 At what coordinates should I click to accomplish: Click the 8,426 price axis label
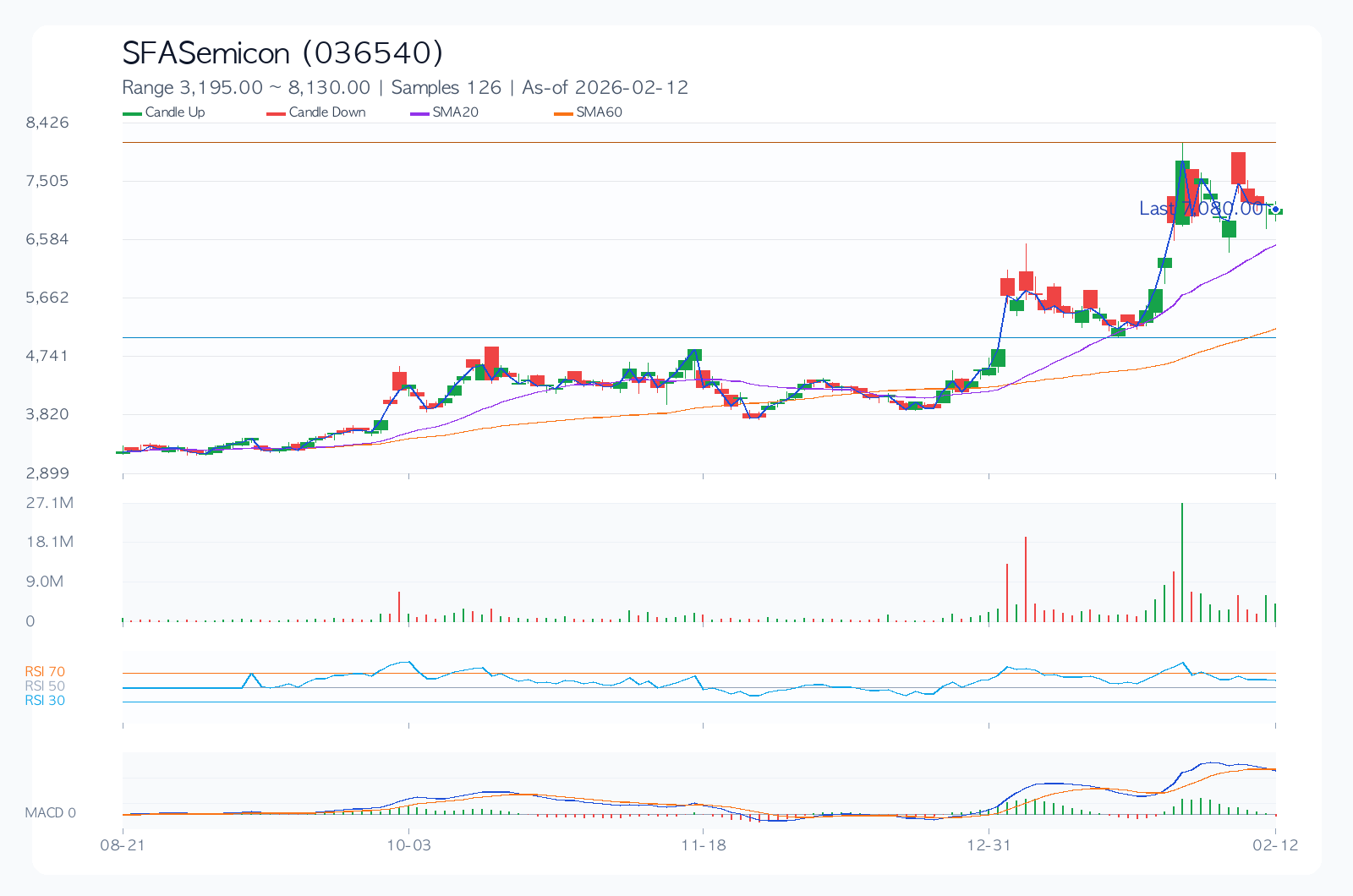(47, 123)
